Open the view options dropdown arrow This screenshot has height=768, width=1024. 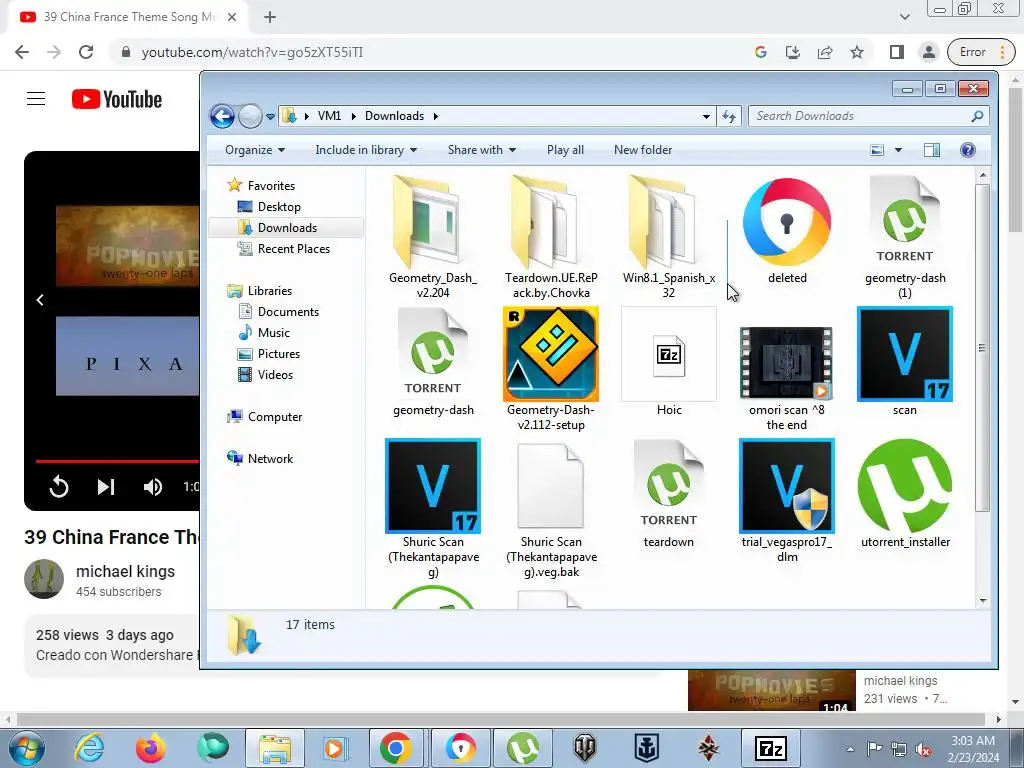pos(898,150)
